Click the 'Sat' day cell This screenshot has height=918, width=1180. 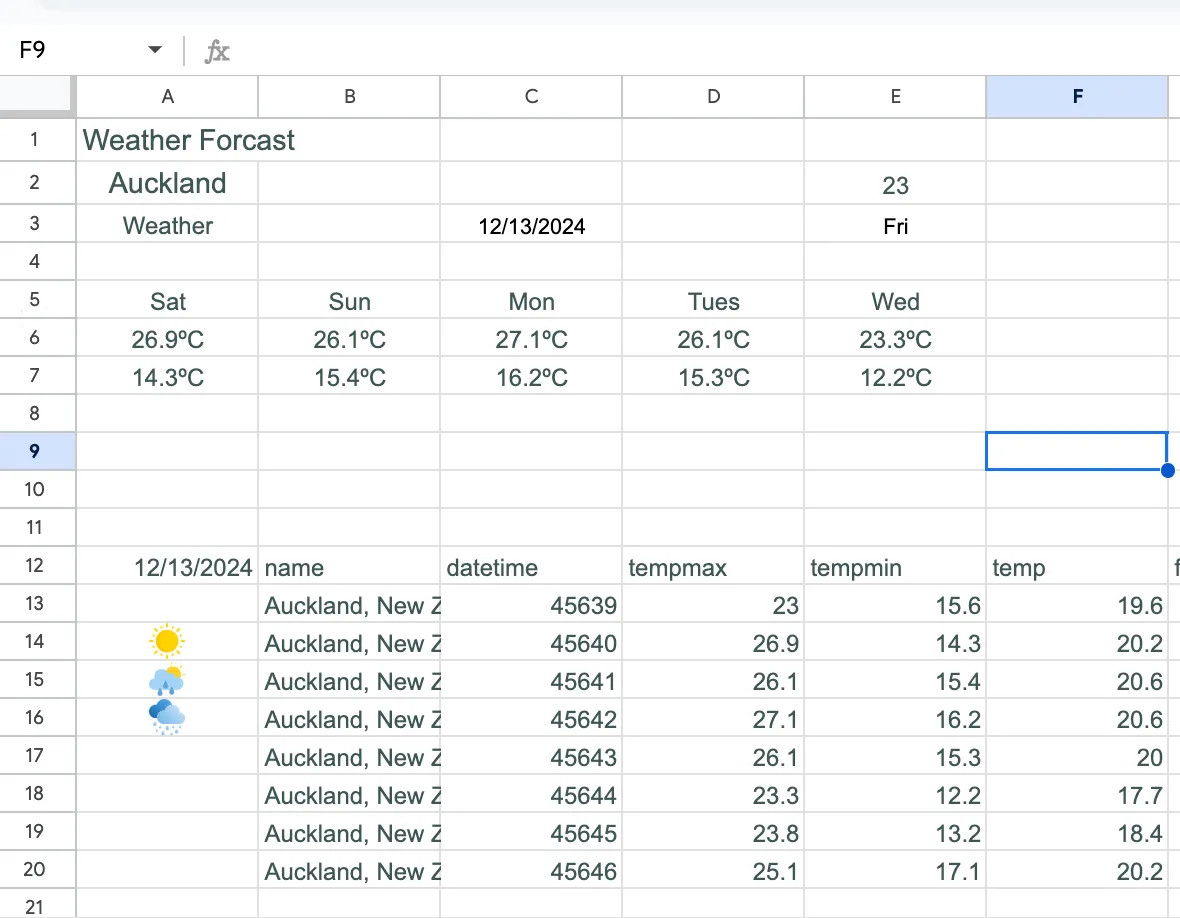tap(167, 300)
